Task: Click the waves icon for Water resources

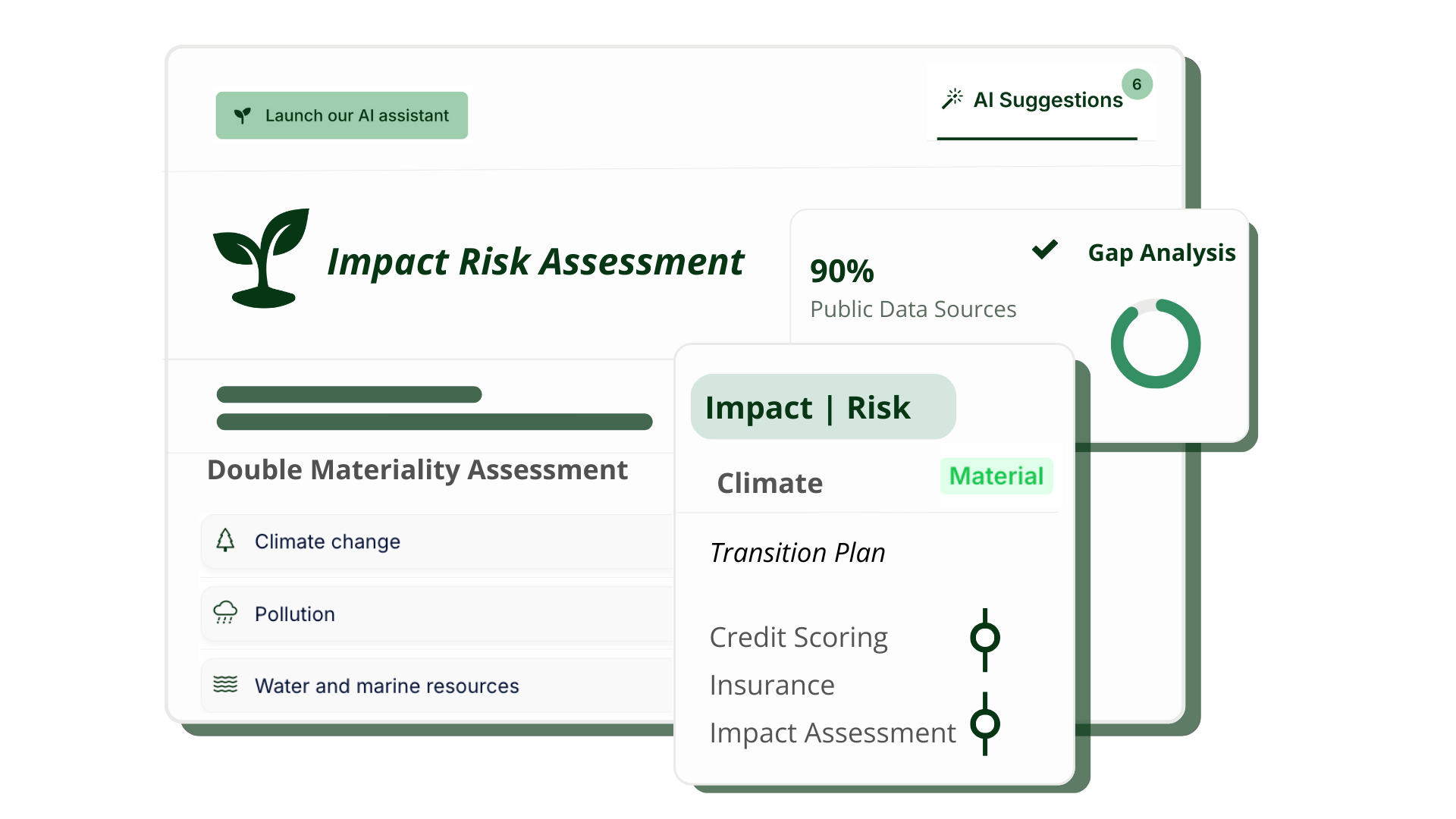Action: (225, 685)
